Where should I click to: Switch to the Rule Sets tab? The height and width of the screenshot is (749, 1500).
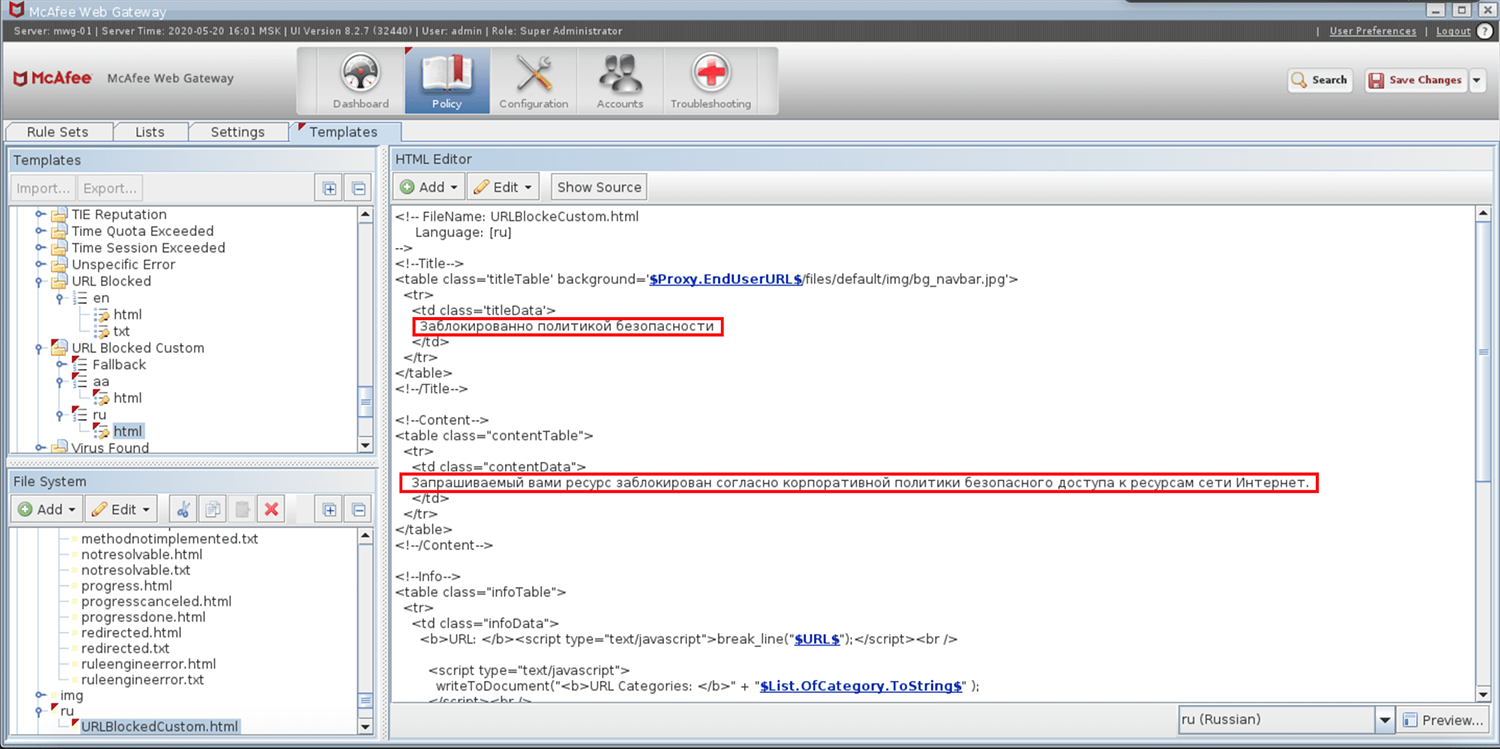58,131
